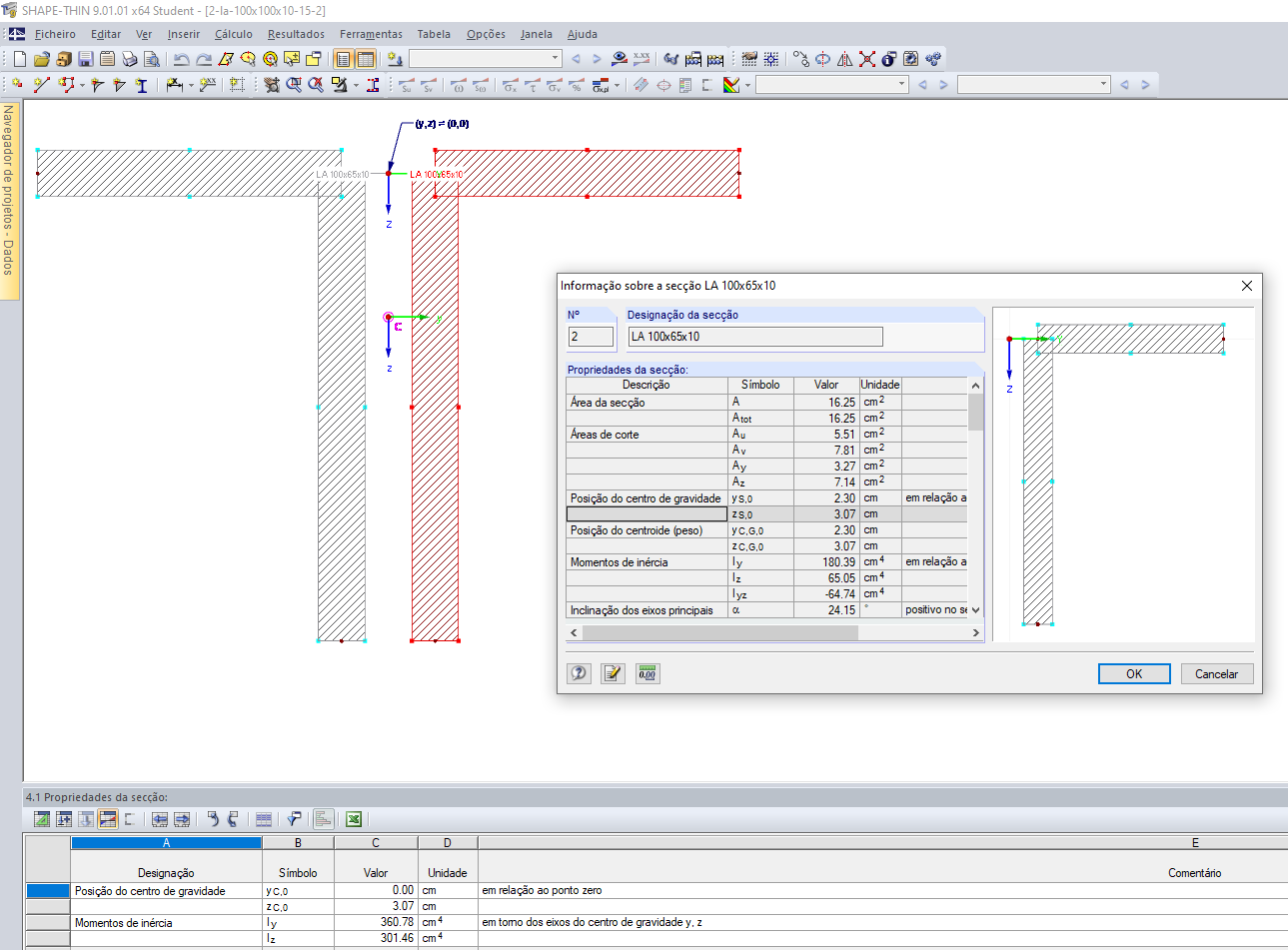
Task: Select column A header in bottom table
Action: pyautogui.click(x=166, y=843)
